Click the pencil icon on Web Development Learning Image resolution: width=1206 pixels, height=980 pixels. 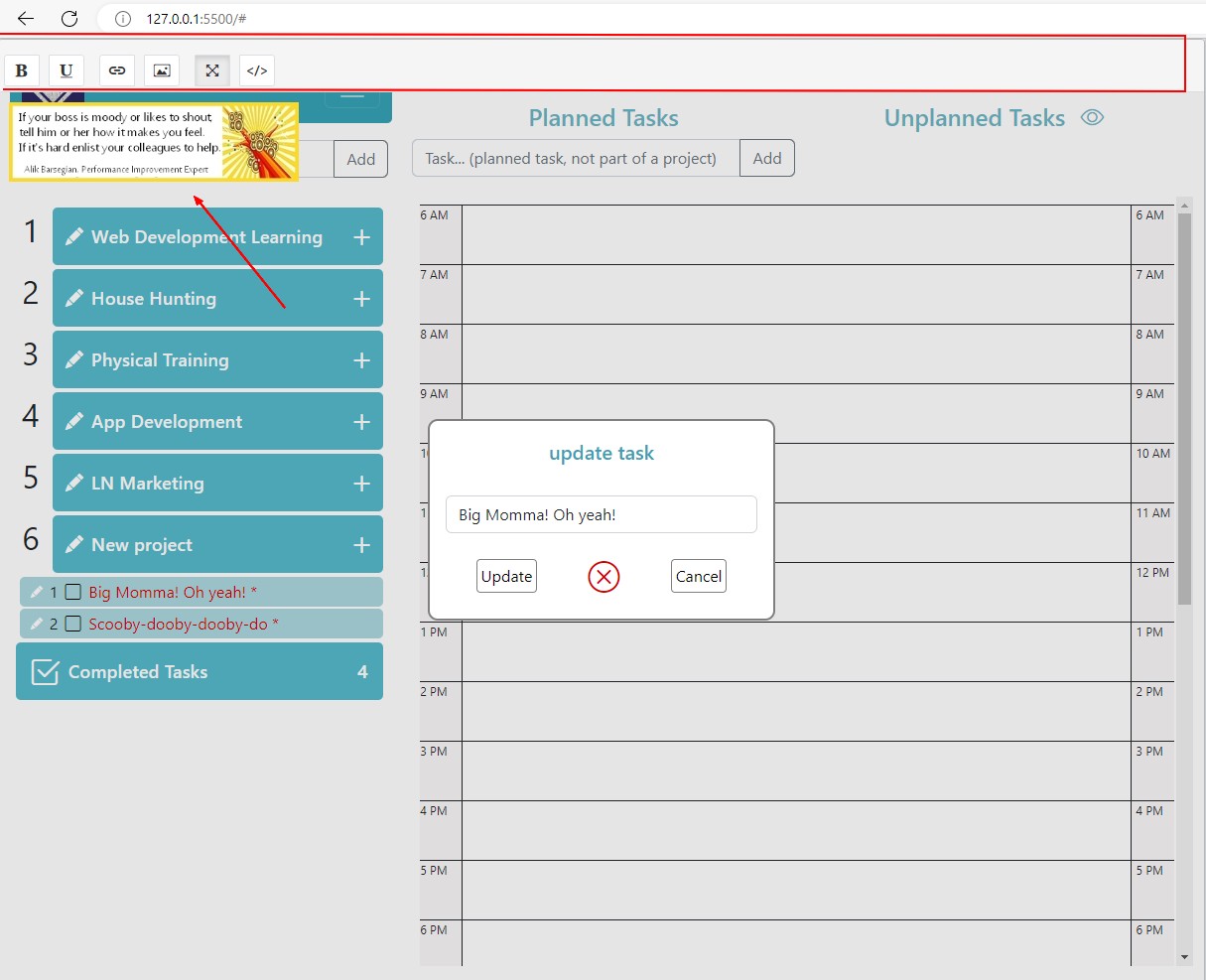pos(74,236)
